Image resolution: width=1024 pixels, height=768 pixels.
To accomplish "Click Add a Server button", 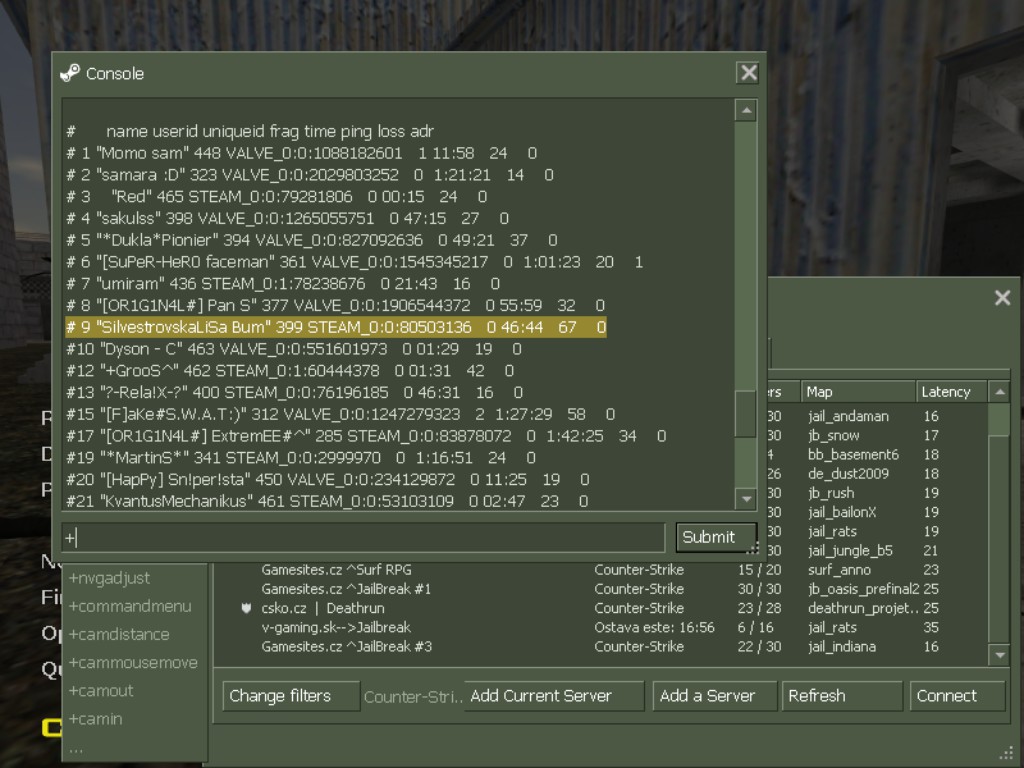I will pyautogui.click(x=714, y=696).
